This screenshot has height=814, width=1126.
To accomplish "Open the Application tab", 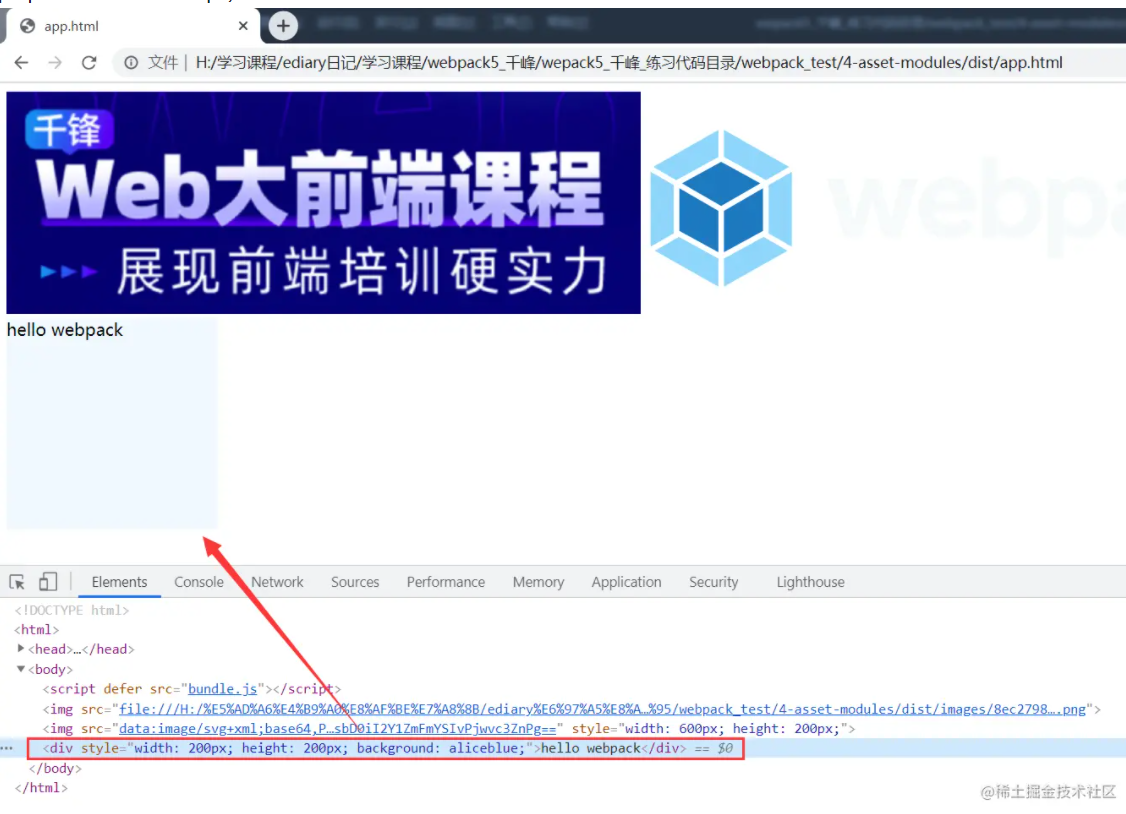I will coord(626,582).
